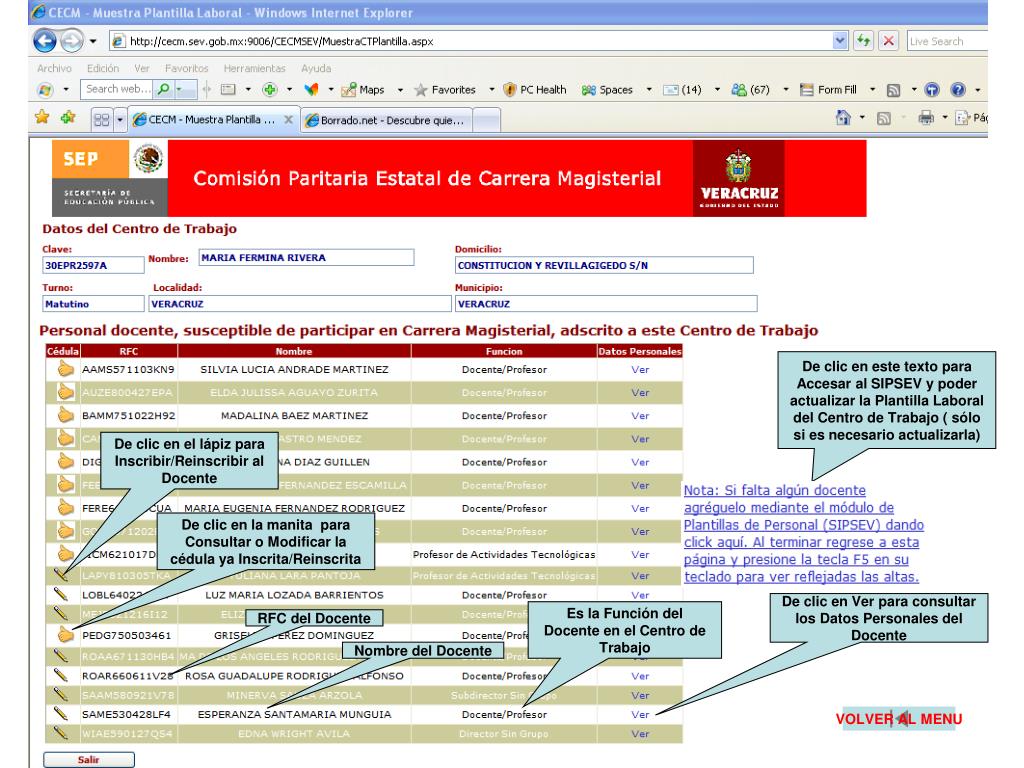Open the Print dropdown arrow
The width and height of the screenshot is (1024, 768).
[944, 118]
